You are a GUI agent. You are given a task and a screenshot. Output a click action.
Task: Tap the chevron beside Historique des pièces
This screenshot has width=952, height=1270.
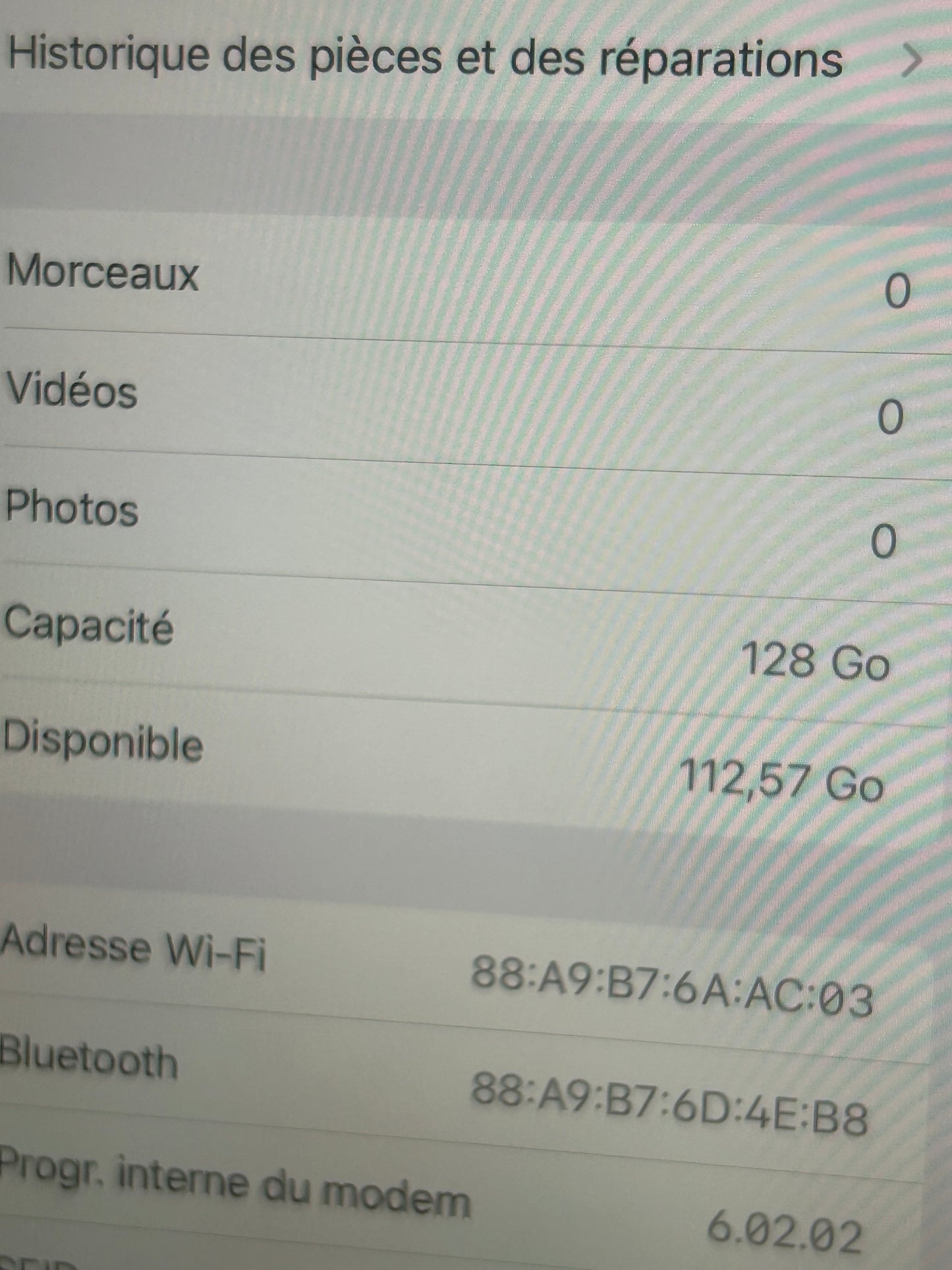(912, 61)
